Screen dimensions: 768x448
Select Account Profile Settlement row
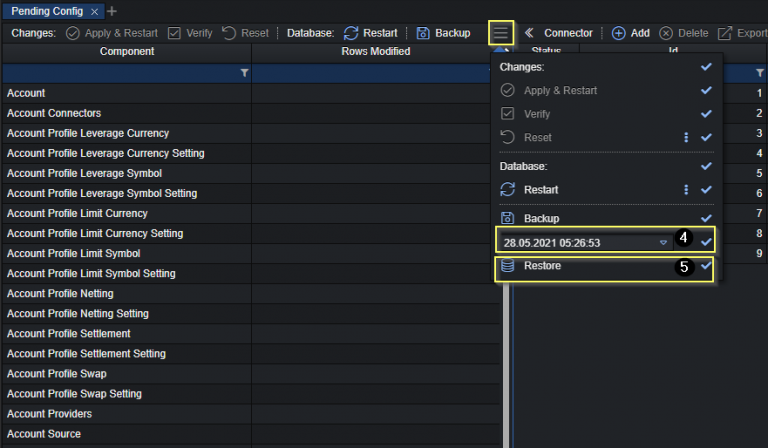pyautogui.click(x=251, y=334)
